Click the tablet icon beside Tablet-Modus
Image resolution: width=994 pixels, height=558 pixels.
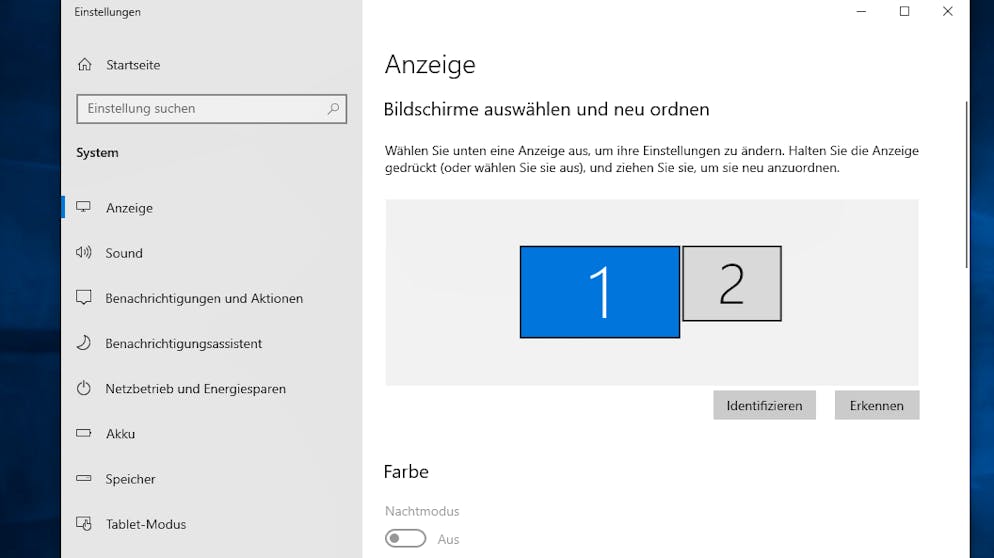pos(84,524)
